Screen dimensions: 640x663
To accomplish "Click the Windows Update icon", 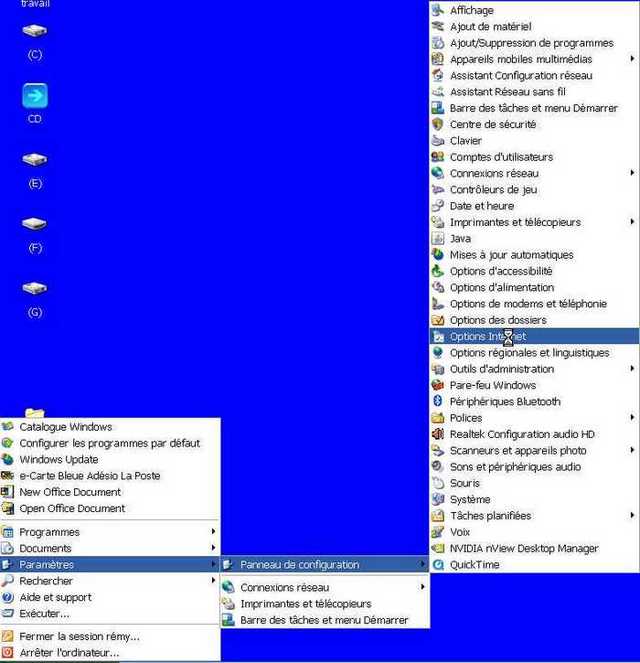I will (x=9, y=460).
